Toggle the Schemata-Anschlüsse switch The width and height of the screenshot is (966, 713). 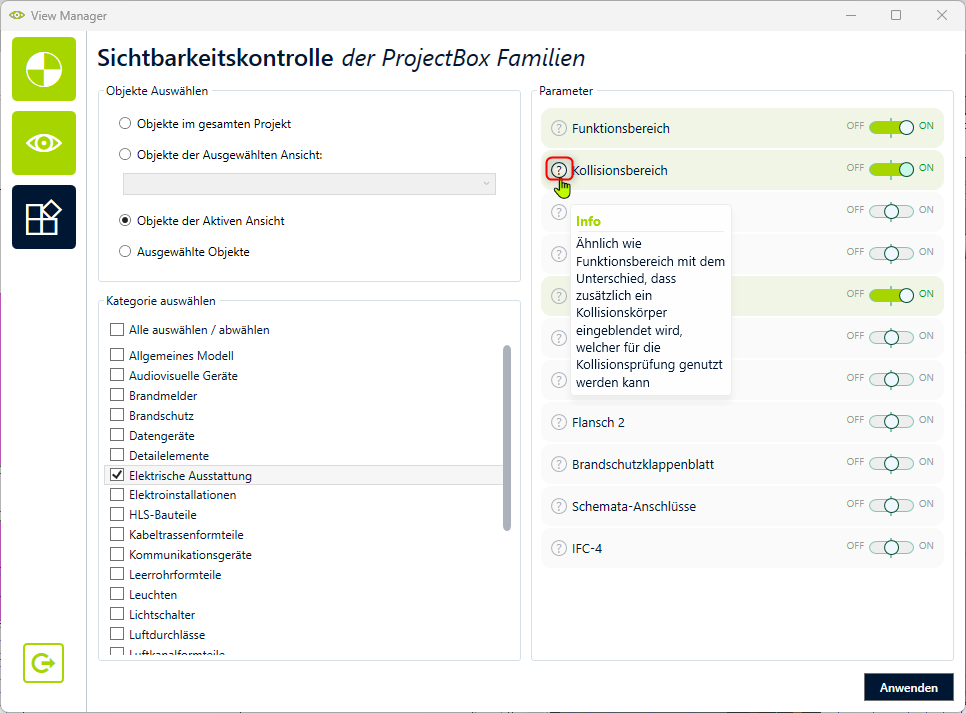pos(891,505)
